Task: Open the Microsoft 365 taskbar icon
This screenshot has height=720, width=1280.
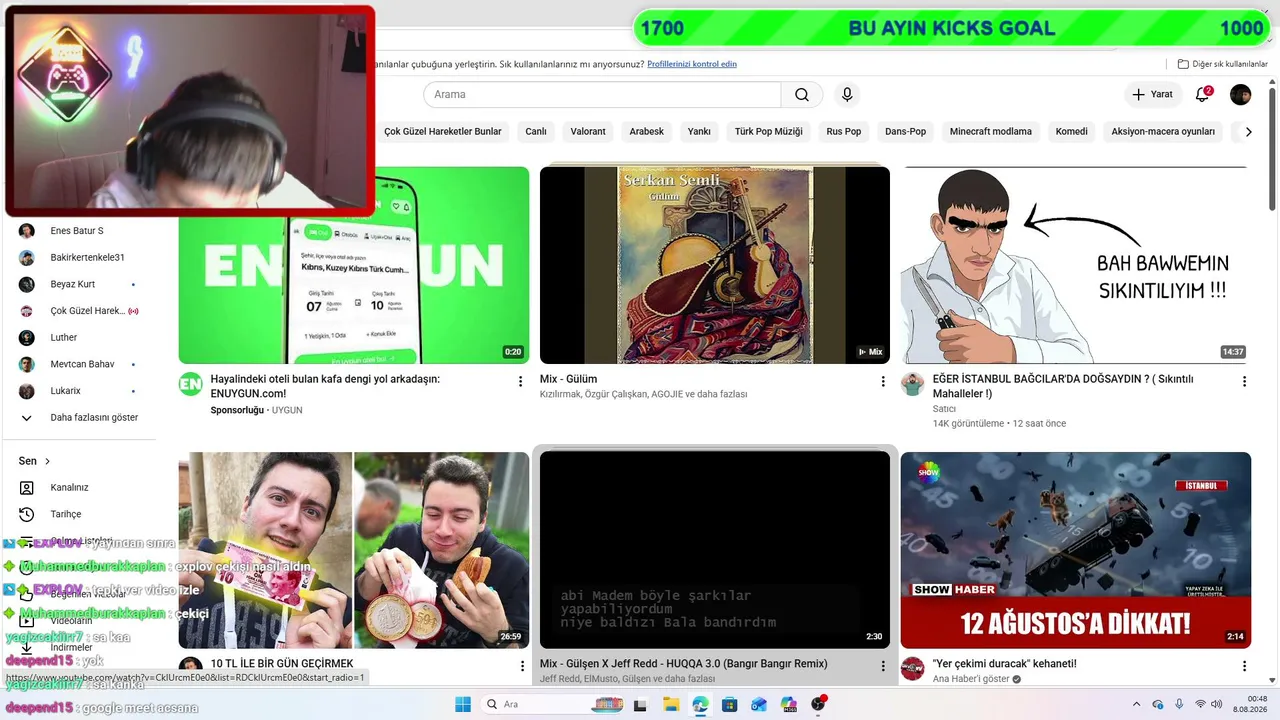Action: point(789,704)
